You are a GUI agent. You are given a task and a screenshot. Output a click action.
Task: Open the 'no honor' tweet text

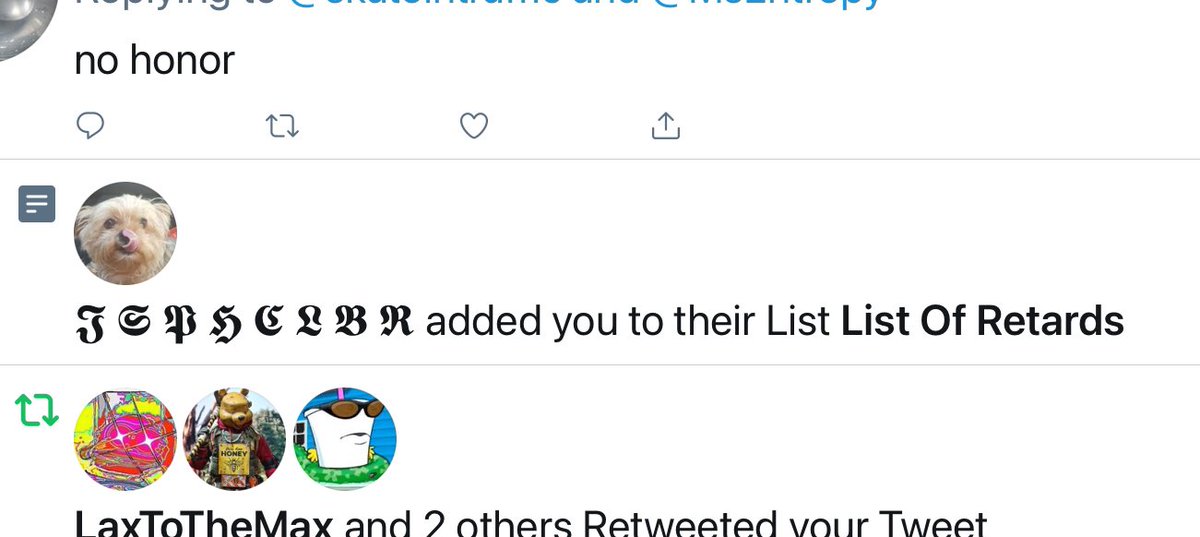pyautogui.click(x=154, y=61)
